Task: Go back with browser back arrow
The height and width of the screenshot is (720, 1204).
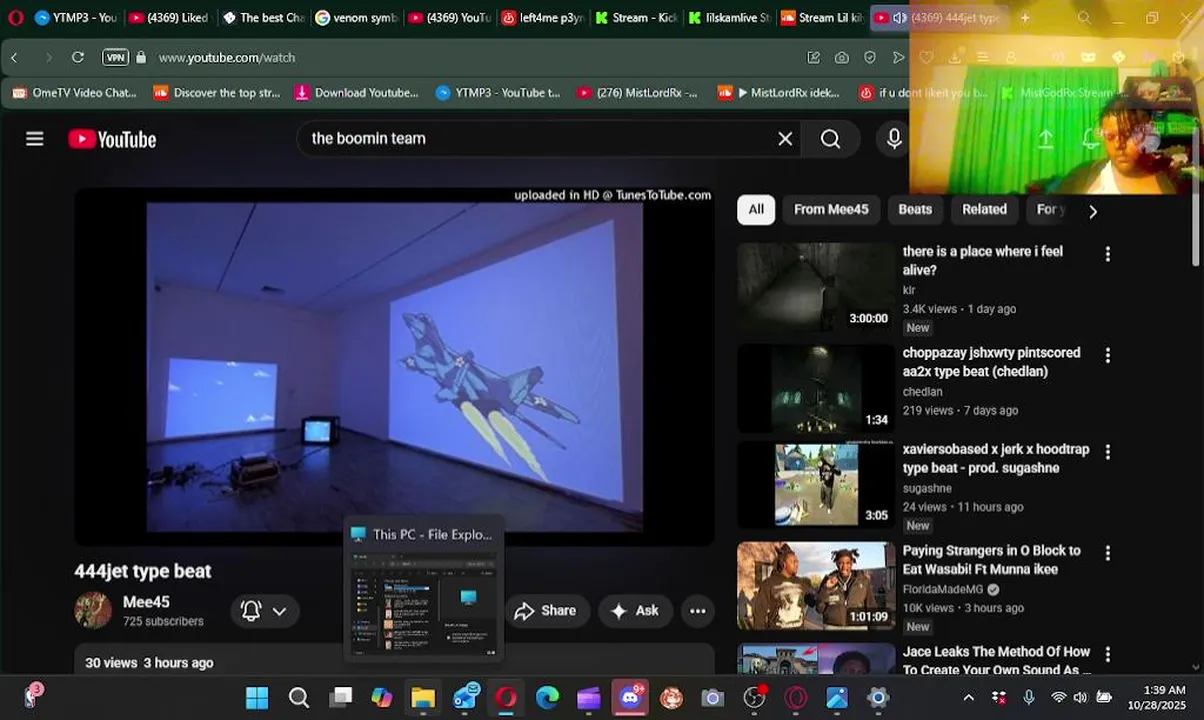Action: coord(14,58)
